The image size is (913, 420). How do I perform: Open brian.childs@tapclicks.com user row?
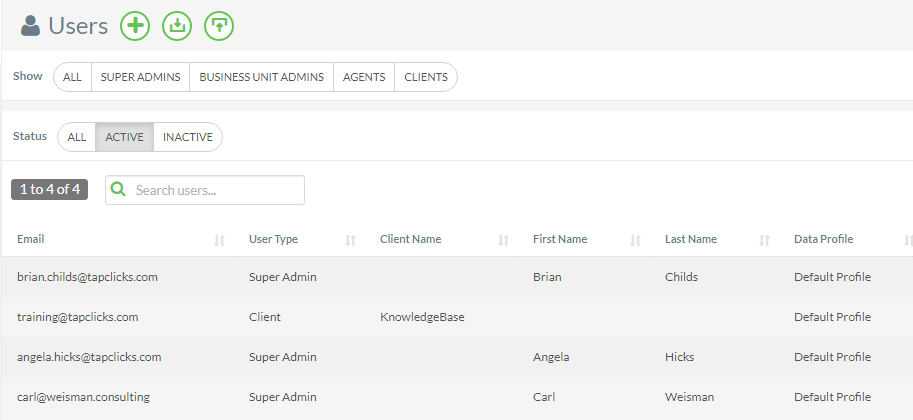coord(457,277)
